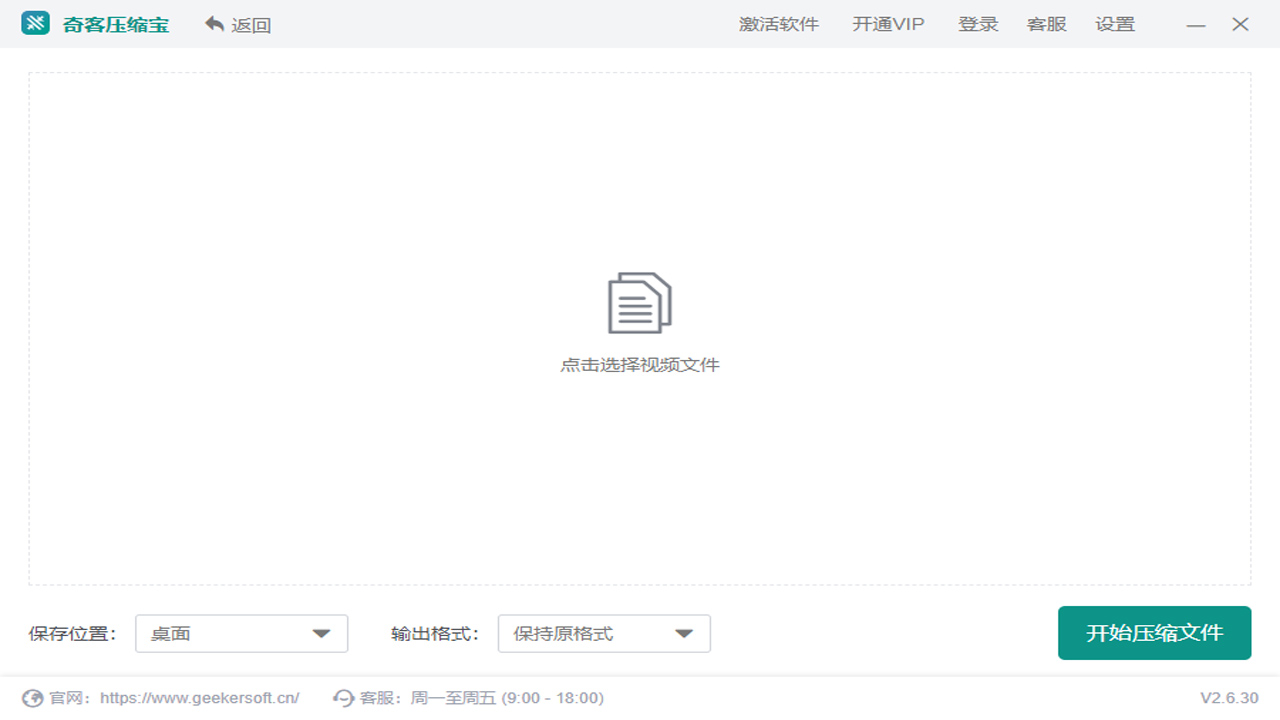Click 开始压缩文件 to start compression
The image size is (1280, 720).
(x=1154, y=633)
